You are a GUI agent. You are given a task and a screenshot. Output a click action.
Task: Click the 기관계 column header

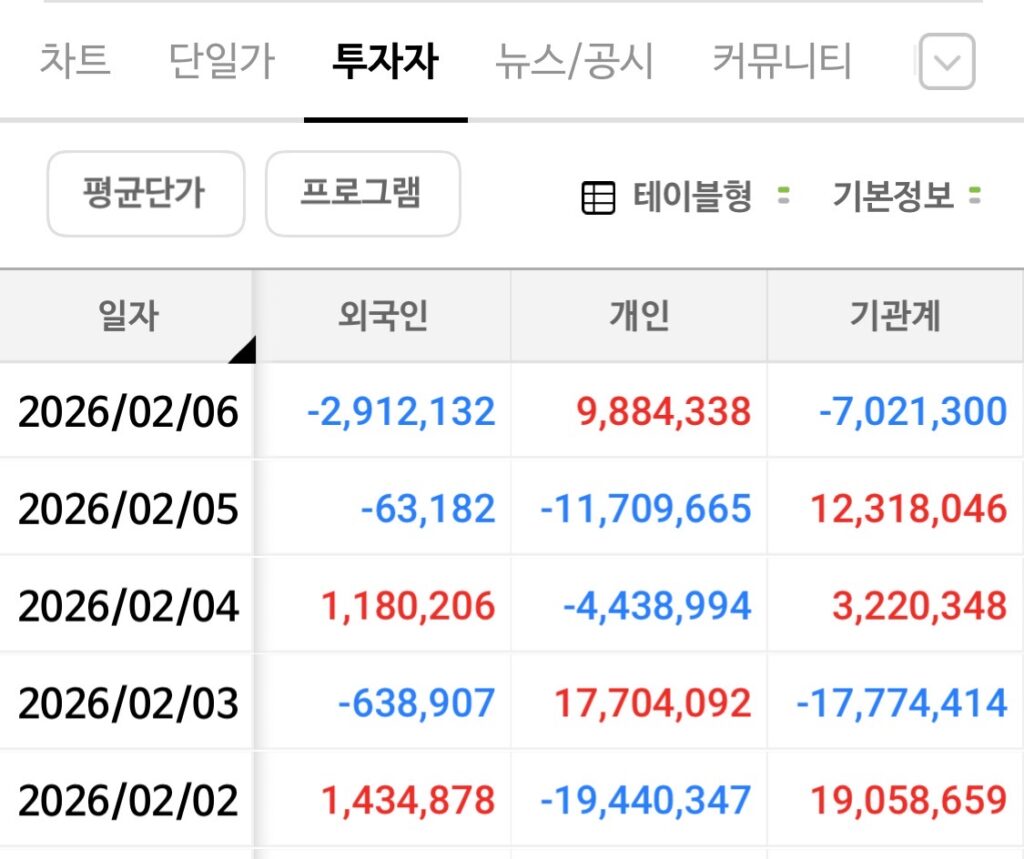coord(895,316)
